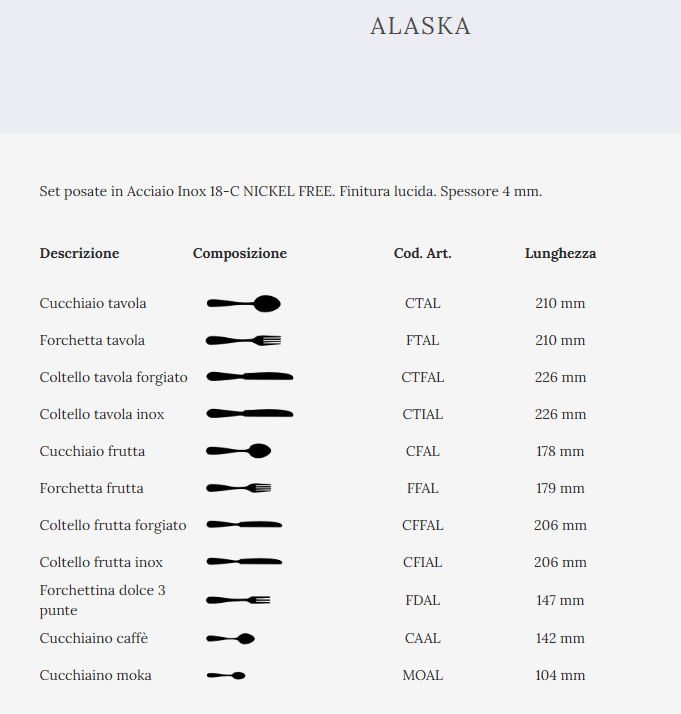Image resolution: width=681 pixels, height=714 pixels.
Task: Click the Cucchiaino caffè spoon icon
Action: [230, 638]
